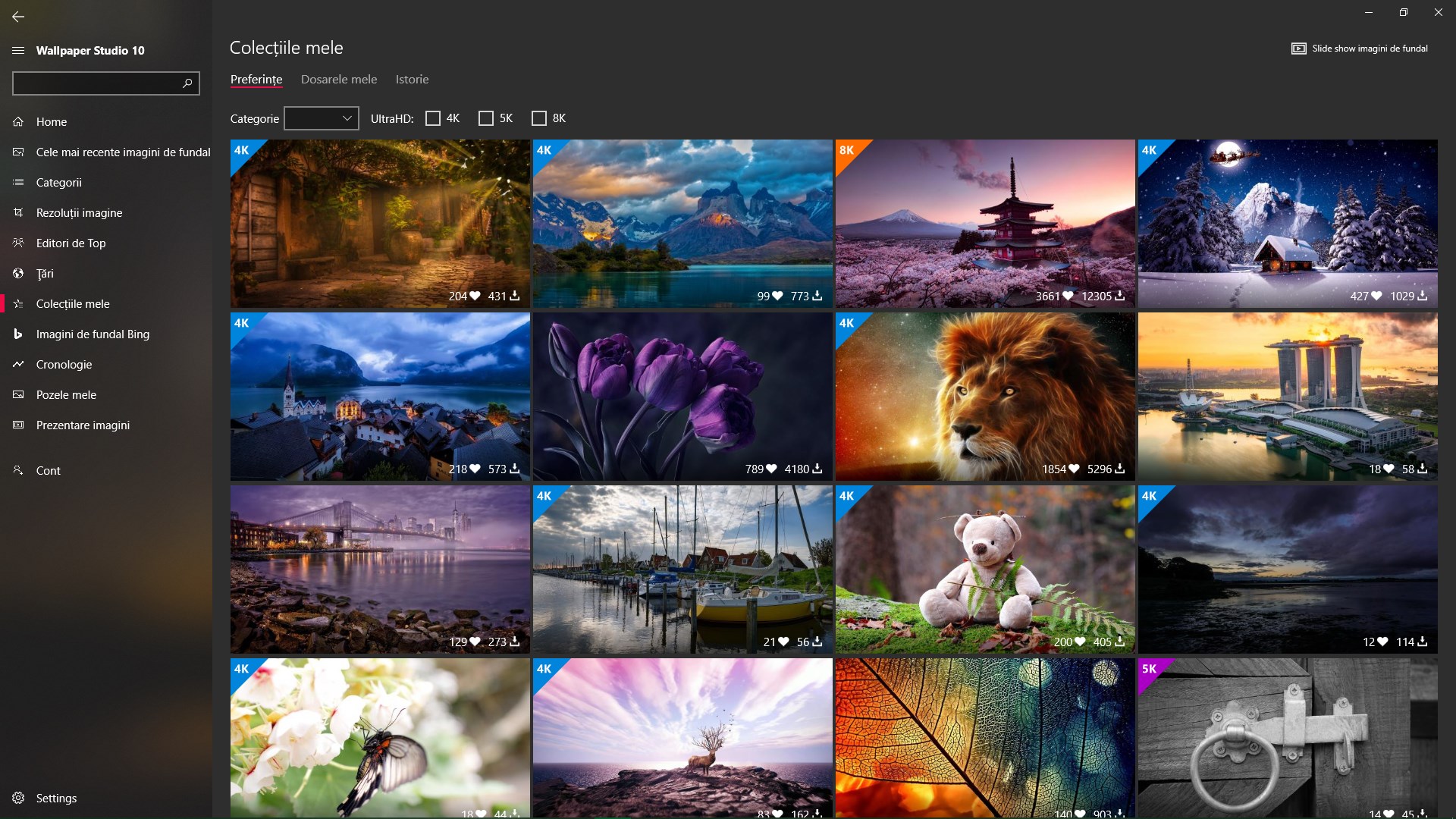Viewport: 1456px width, 819px height.
Task: Open Settings via the gear icon
Action: click(x=18, y=798)
